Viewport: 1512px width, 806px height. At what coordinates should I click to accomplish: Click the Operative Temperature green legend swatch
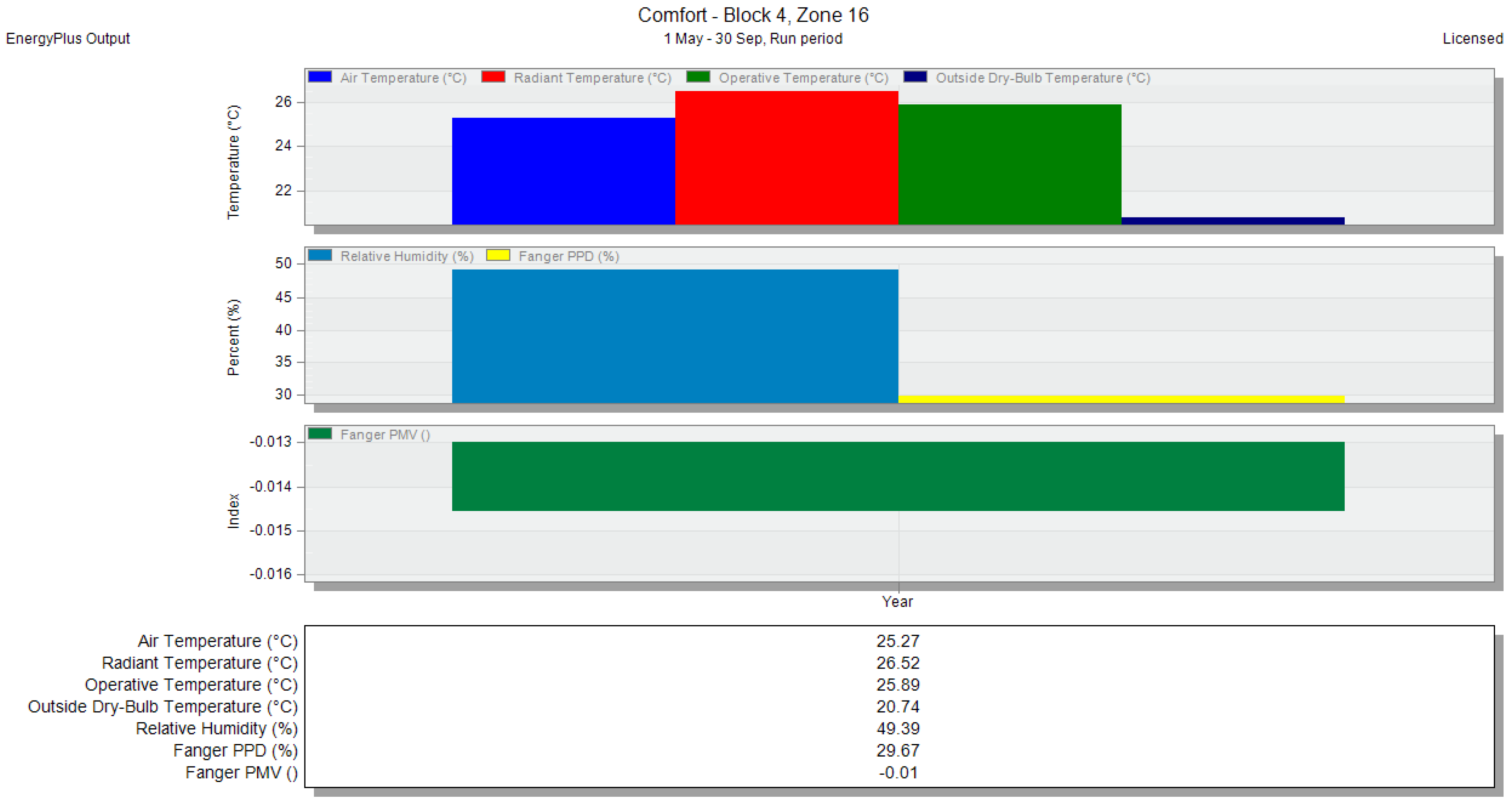point(698,77)
